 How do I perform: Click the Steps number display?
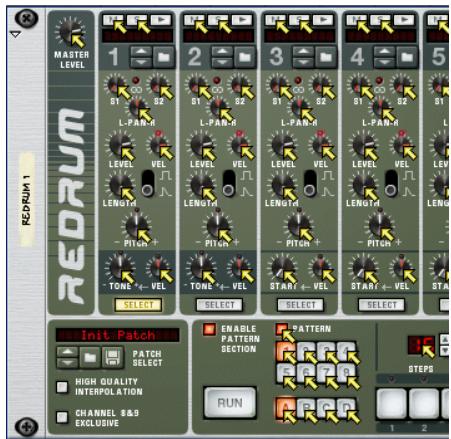click(421, 345)
